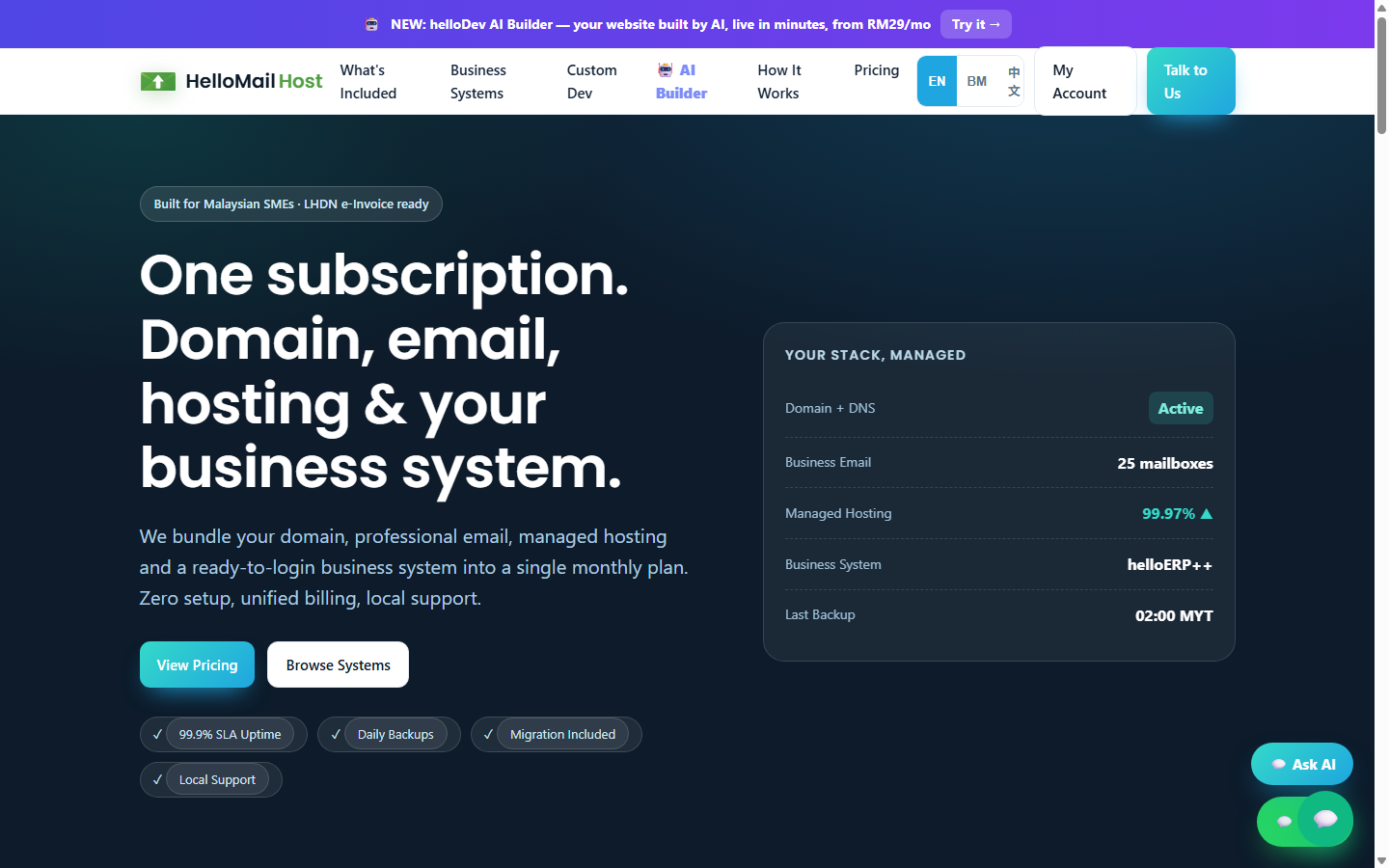The image size is (1389, 868).
Task: Click the Business System row label
Action: pos(833,564)
